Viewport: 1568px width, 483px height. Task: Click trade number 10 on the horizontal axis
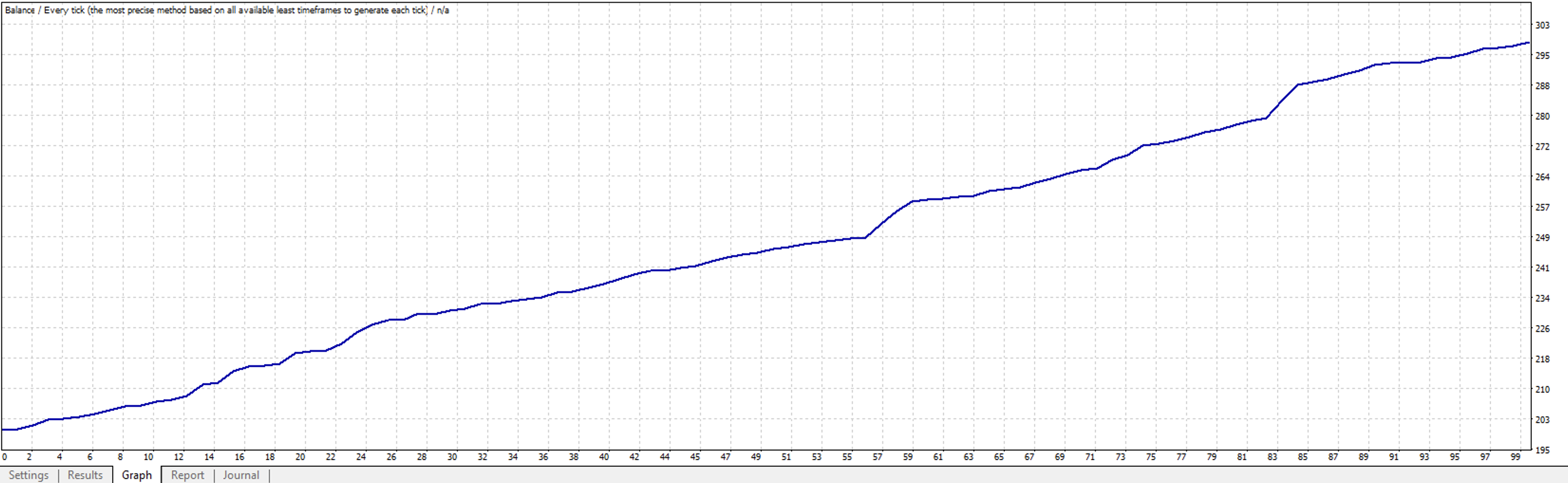pos(149,457)
